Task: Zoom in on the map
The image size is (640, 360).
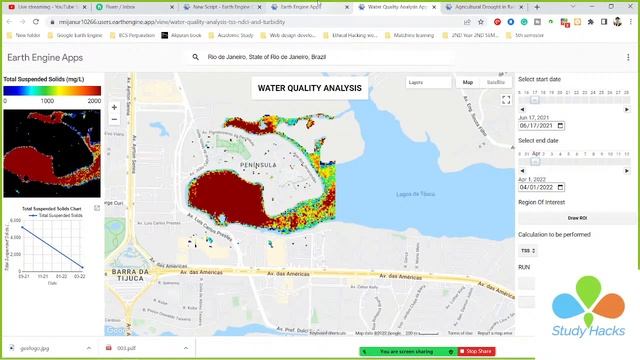Action: pos(114,107)
